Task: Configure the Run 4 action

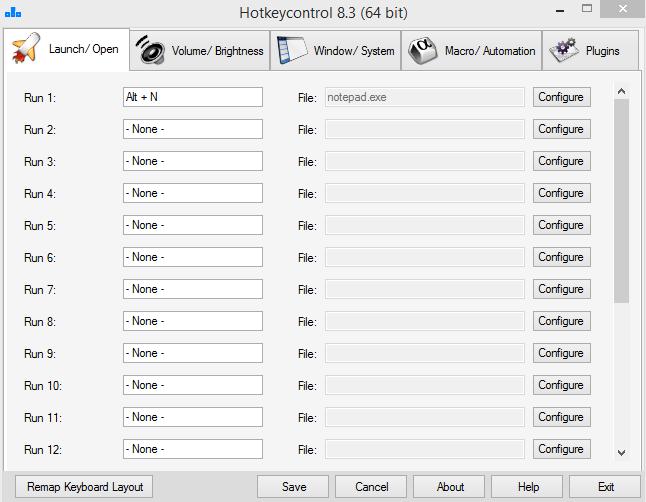Action: point(562,193)
